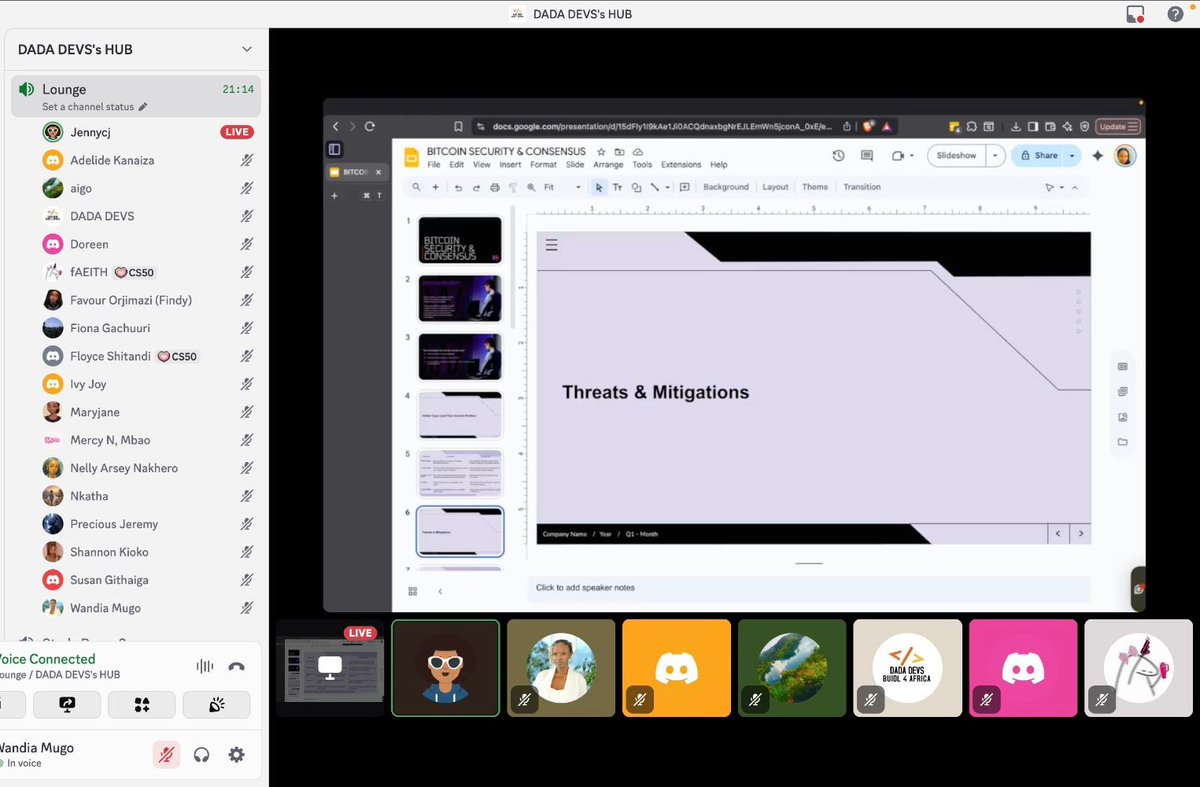Click the LIVE badge beside Jennycj
Image resolution: width=1200 pixels, height=787 pixels.
[237, 132]
